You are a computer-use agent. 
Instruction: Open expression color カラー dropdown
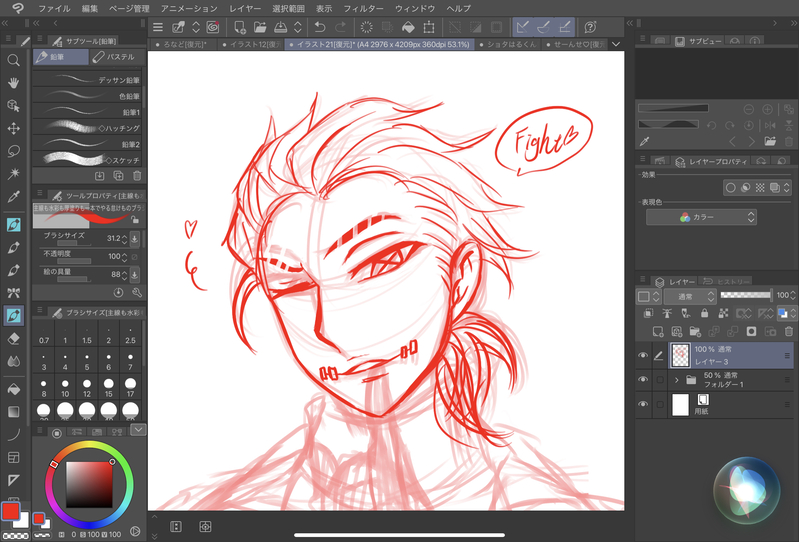(x=701, y=217)
